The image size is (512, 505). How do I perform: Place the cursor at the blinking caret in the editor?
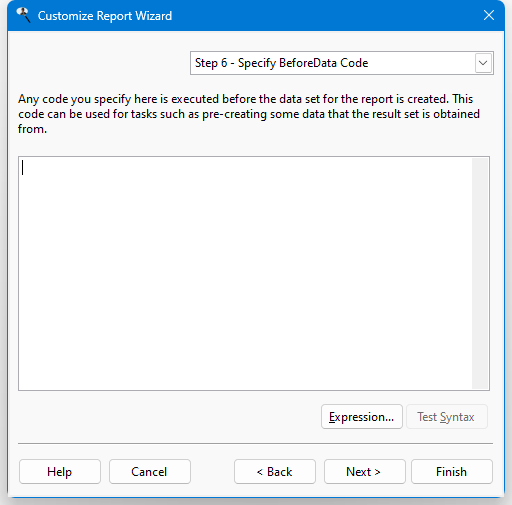23,168
